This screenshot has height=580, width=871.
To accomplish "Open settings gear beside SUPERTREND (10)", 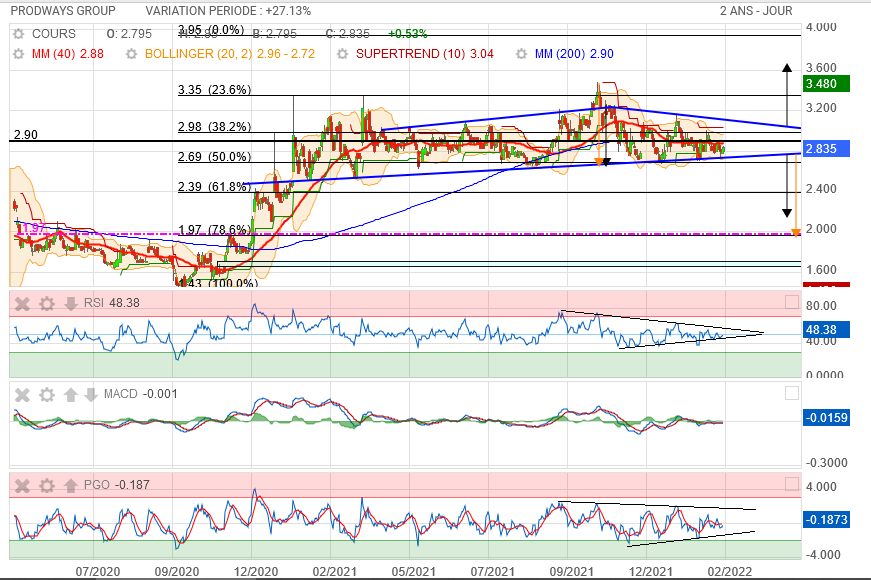I will (343, 54).
